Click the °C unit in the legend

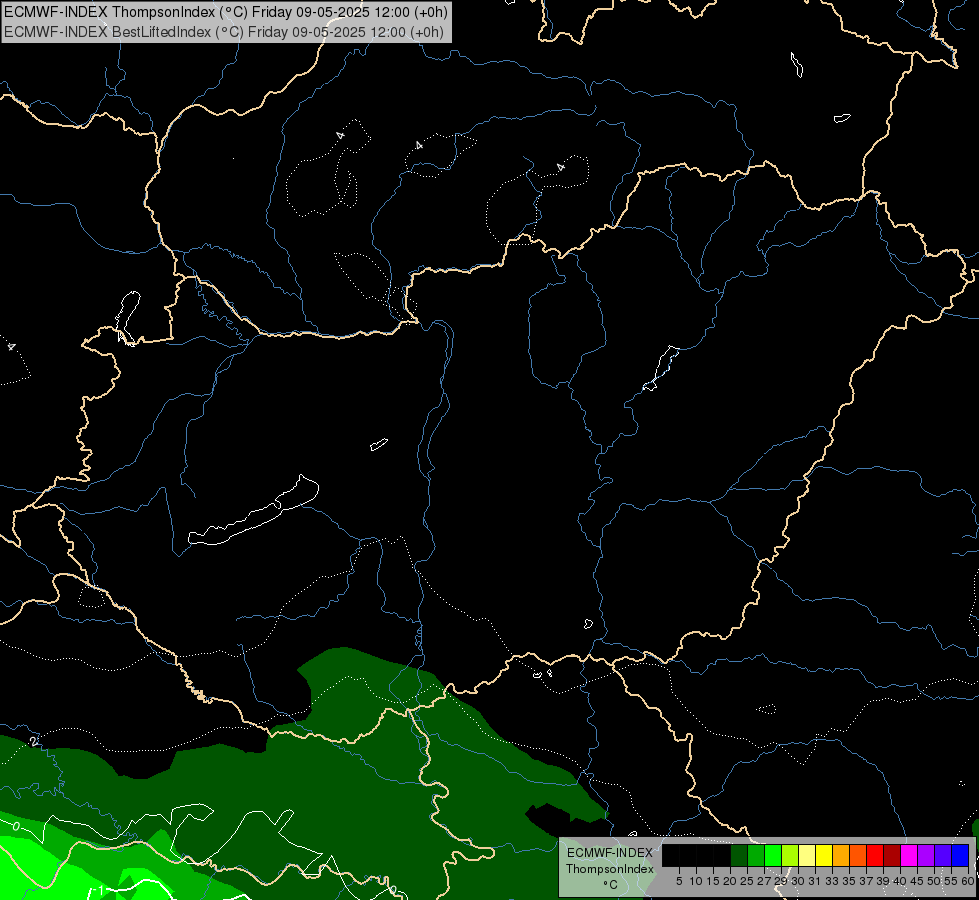pyautogui.click(x=610, y=884)
